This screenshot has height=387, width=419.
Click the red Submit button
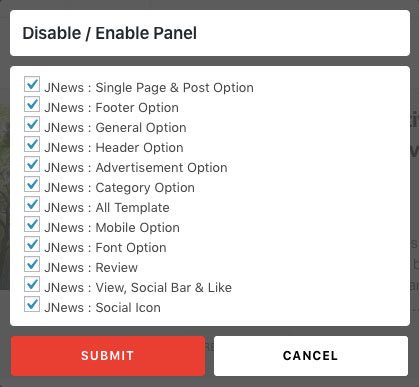[108, 356]
